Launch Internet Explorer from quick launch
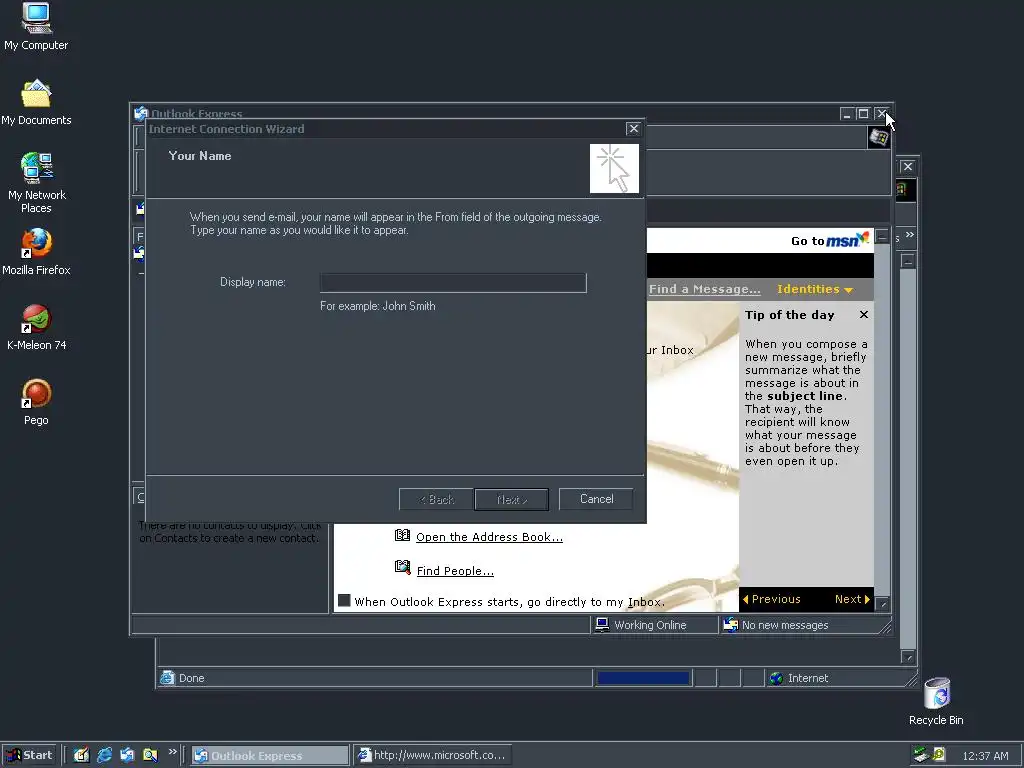This screenshot has width=1024, height=768. click(104, 755)
